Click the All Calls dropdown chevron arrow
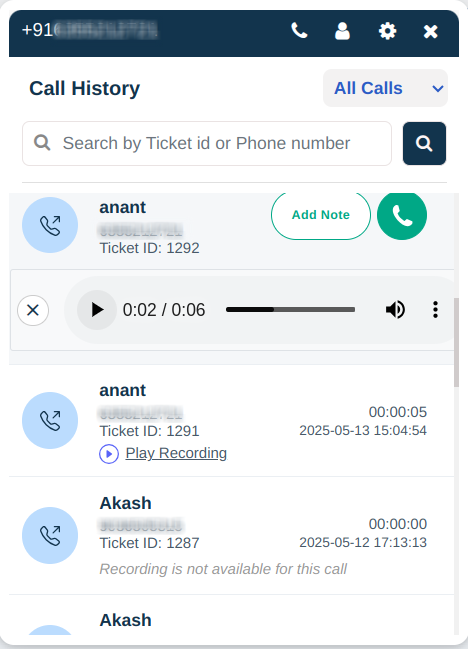 438,89
